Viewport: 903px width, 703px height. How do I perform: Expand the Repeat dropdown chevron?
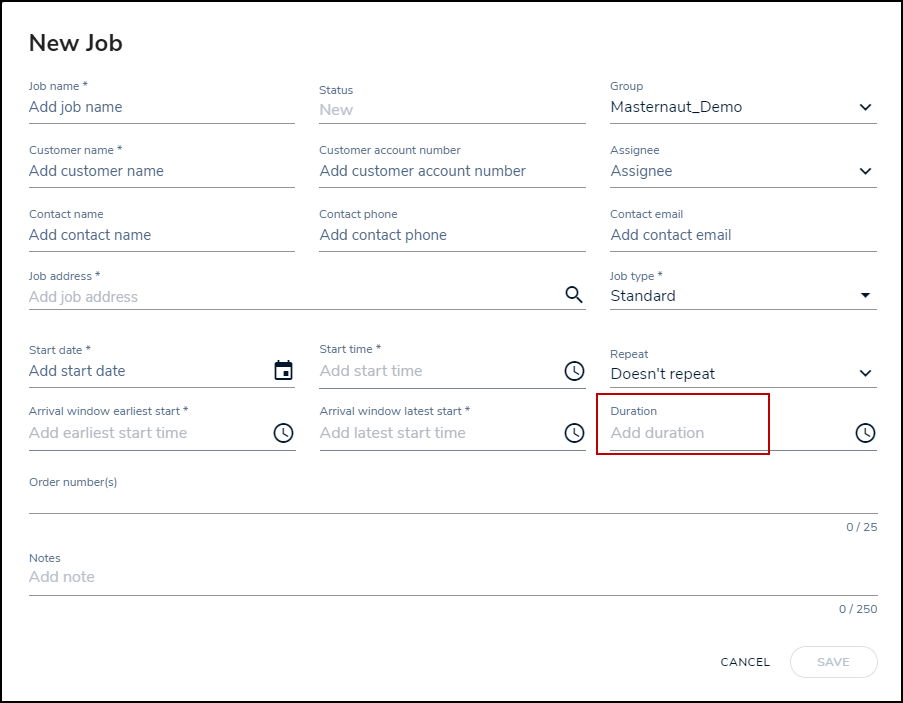click(x=865, y=373)
